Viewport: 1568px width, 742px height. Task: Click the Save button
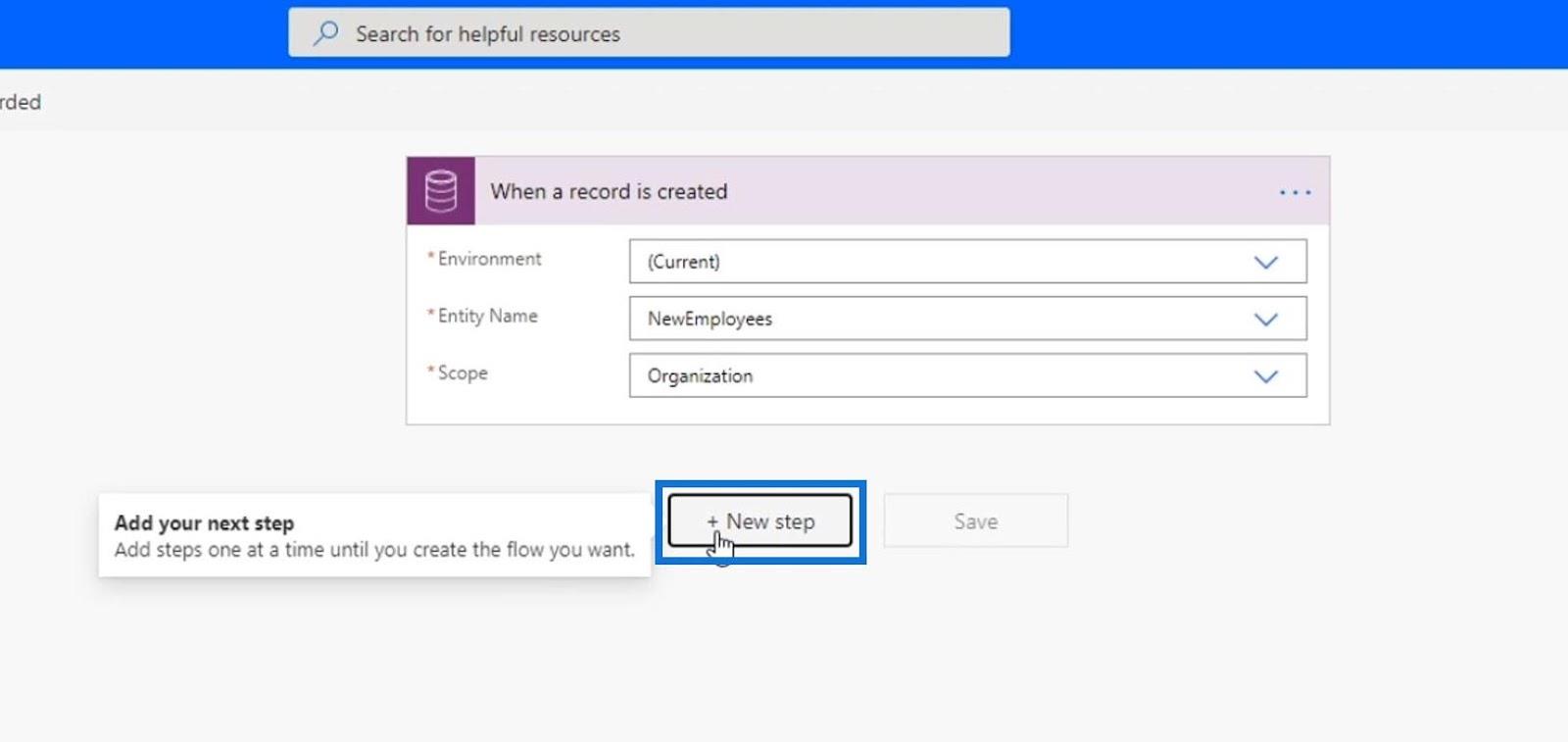(976, 521)
